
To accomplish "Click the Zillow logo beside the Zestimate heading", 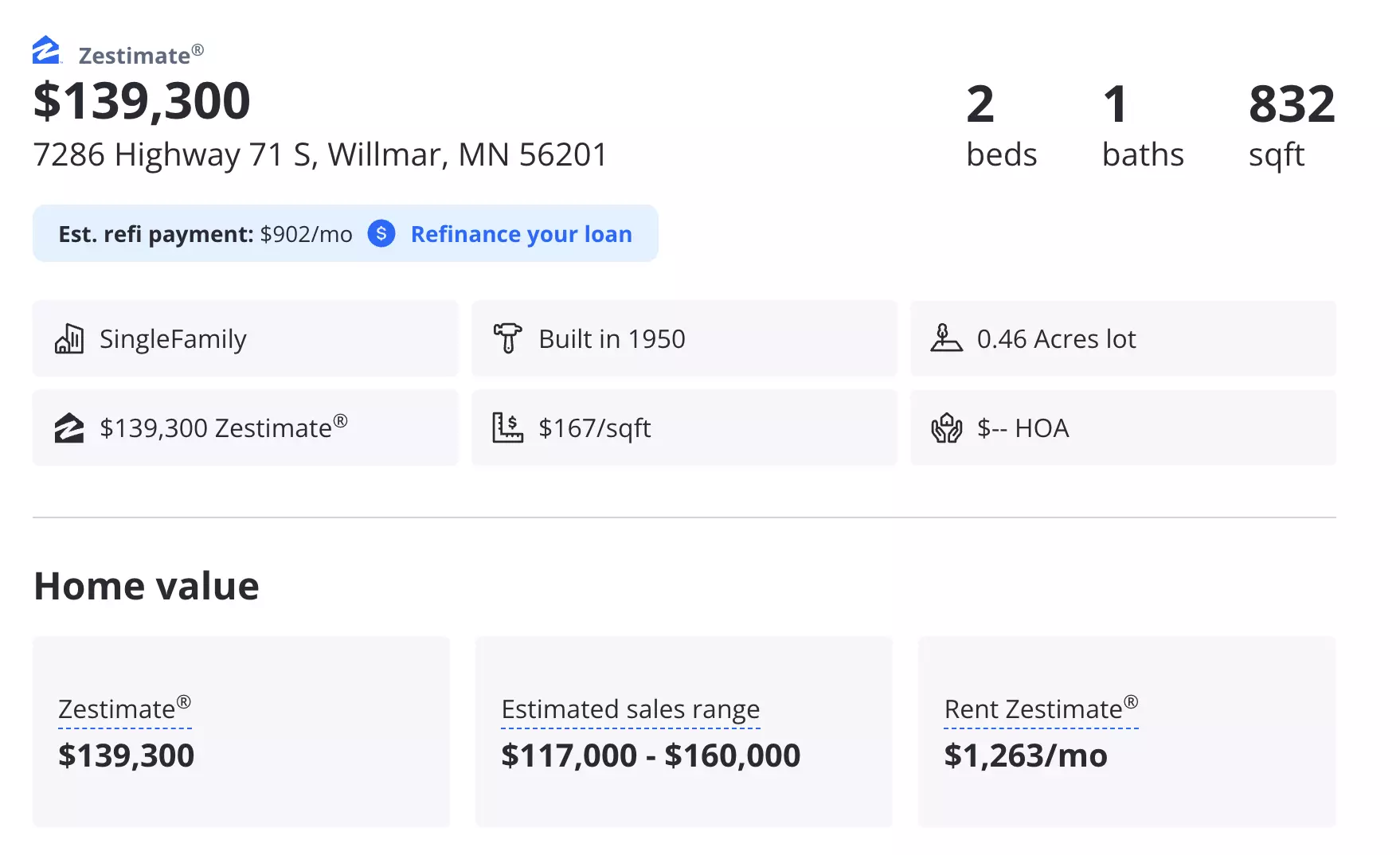I will 47,50.
